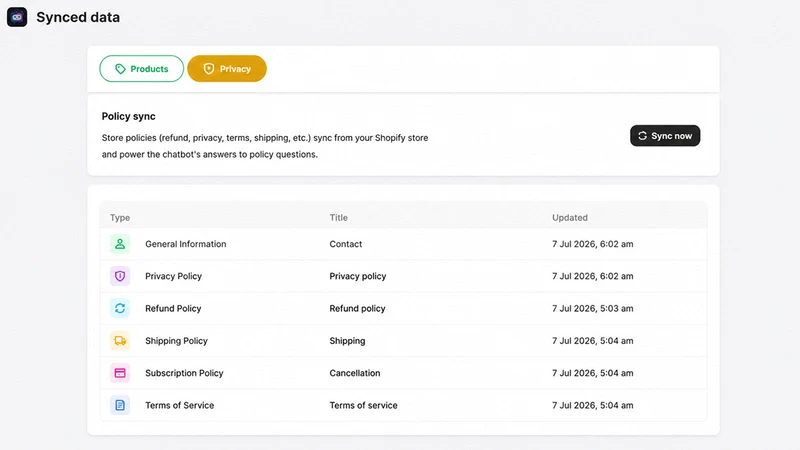The image size is (800, 450).
Task: Select the Terms of Service type label
Action: pos(180,405)
